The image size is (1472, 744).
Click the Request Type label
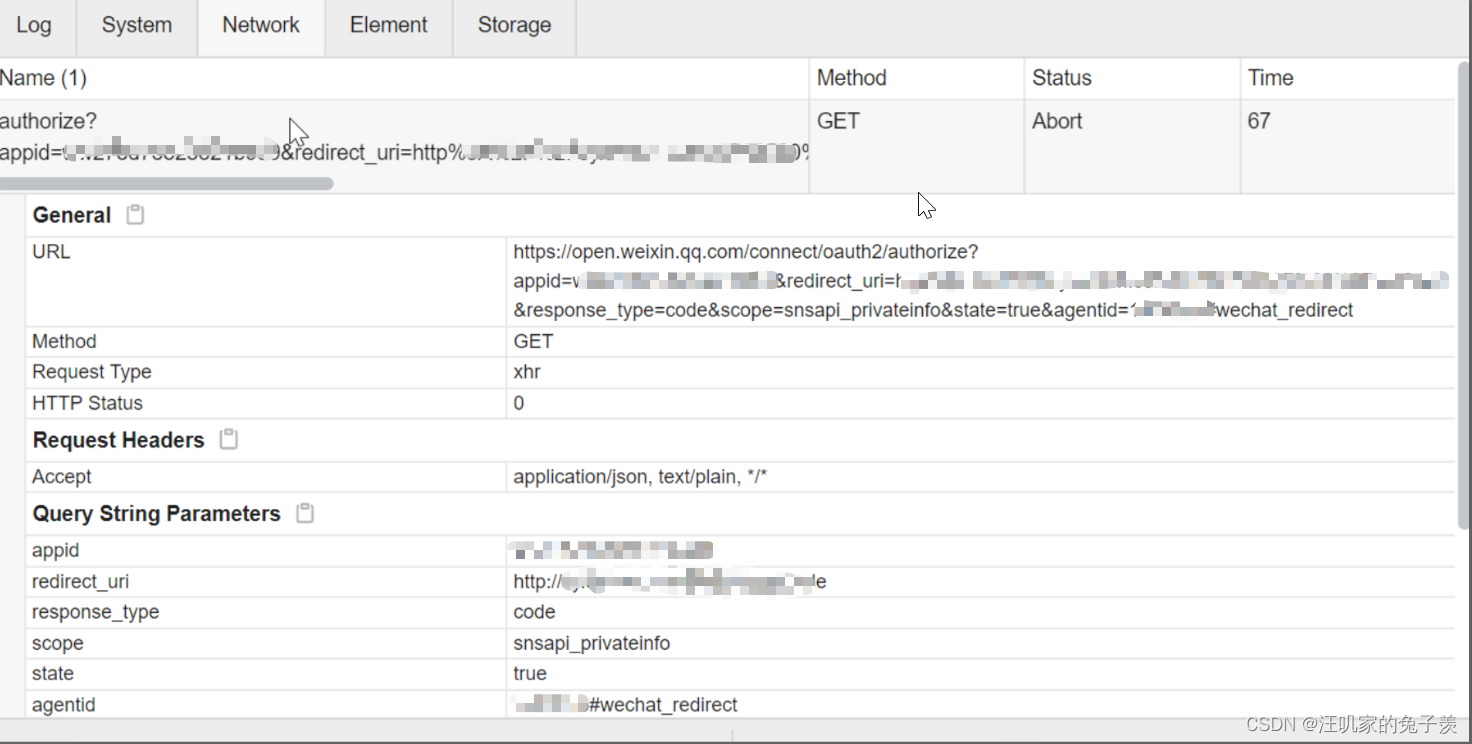pos(91,372)
